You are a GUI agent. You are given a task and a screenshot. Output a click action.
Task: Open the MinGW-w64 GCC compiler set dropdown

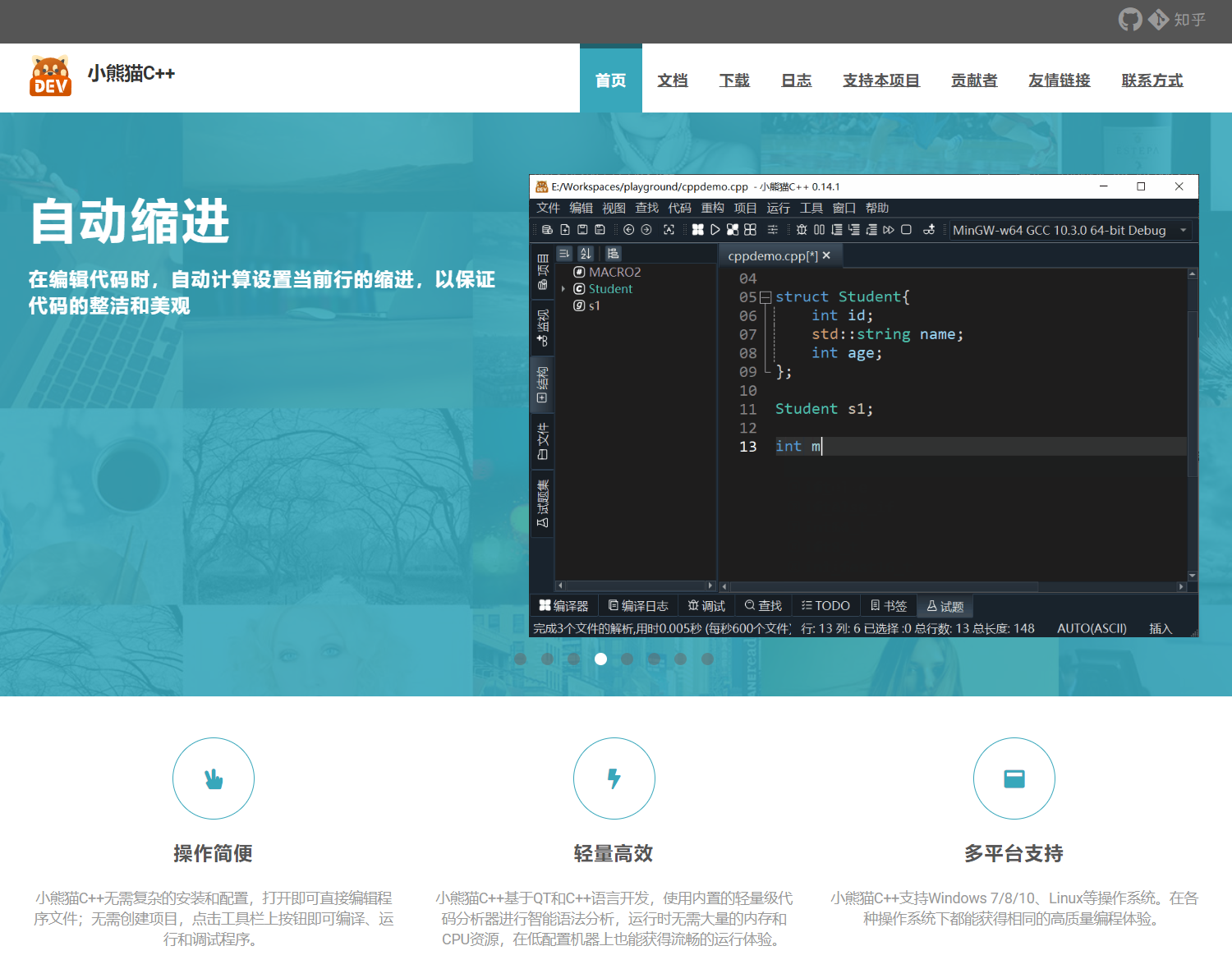click(x=1070, y=231)
